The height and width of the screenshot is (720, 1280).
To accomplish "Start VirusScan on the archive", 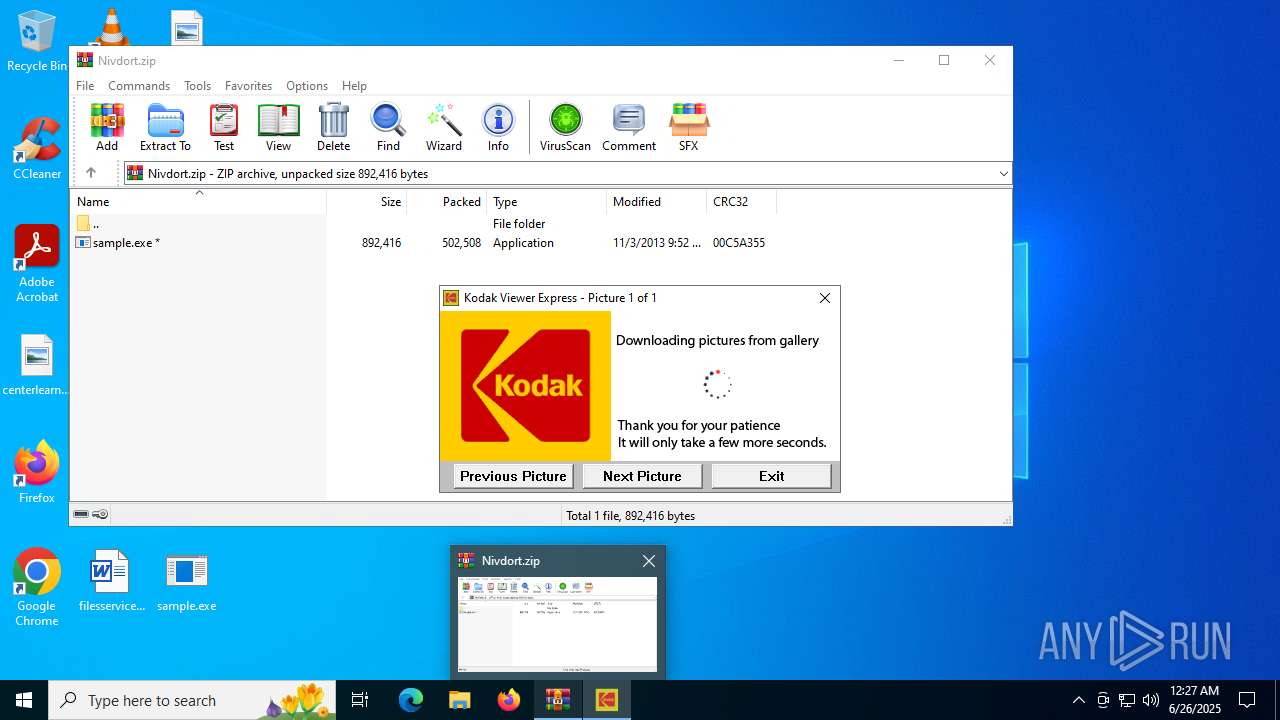I will [565, 127].
